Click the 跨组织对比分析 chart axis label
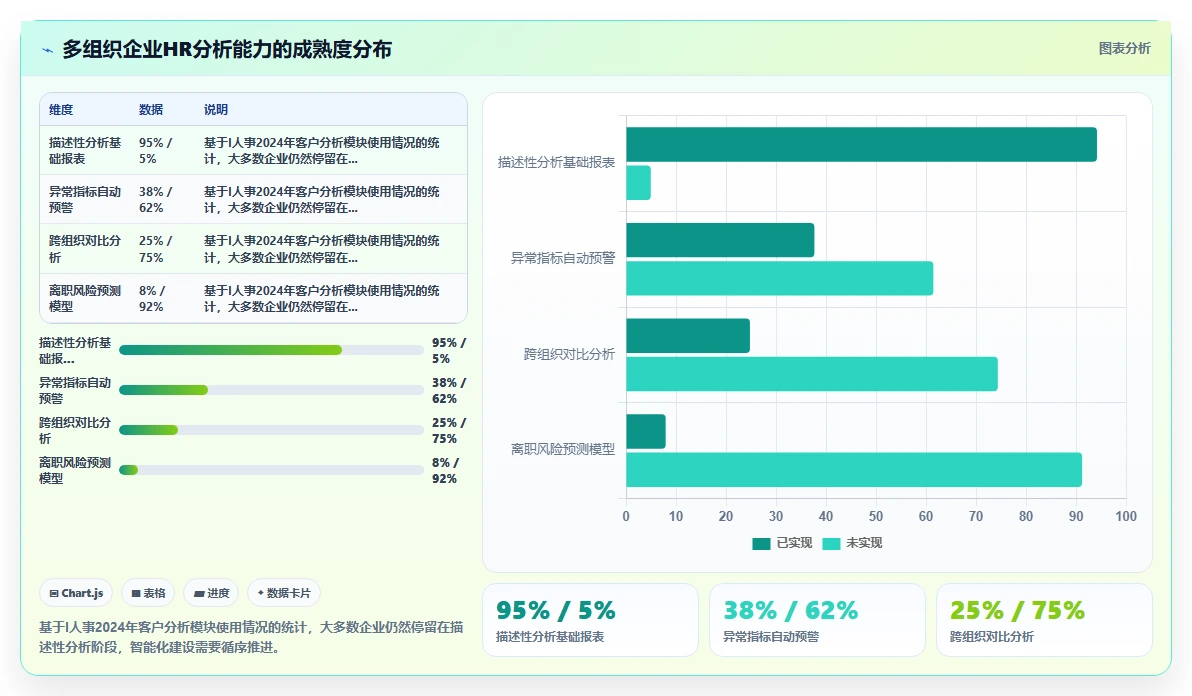This screenshot has height=696, width=1192. 569,354
